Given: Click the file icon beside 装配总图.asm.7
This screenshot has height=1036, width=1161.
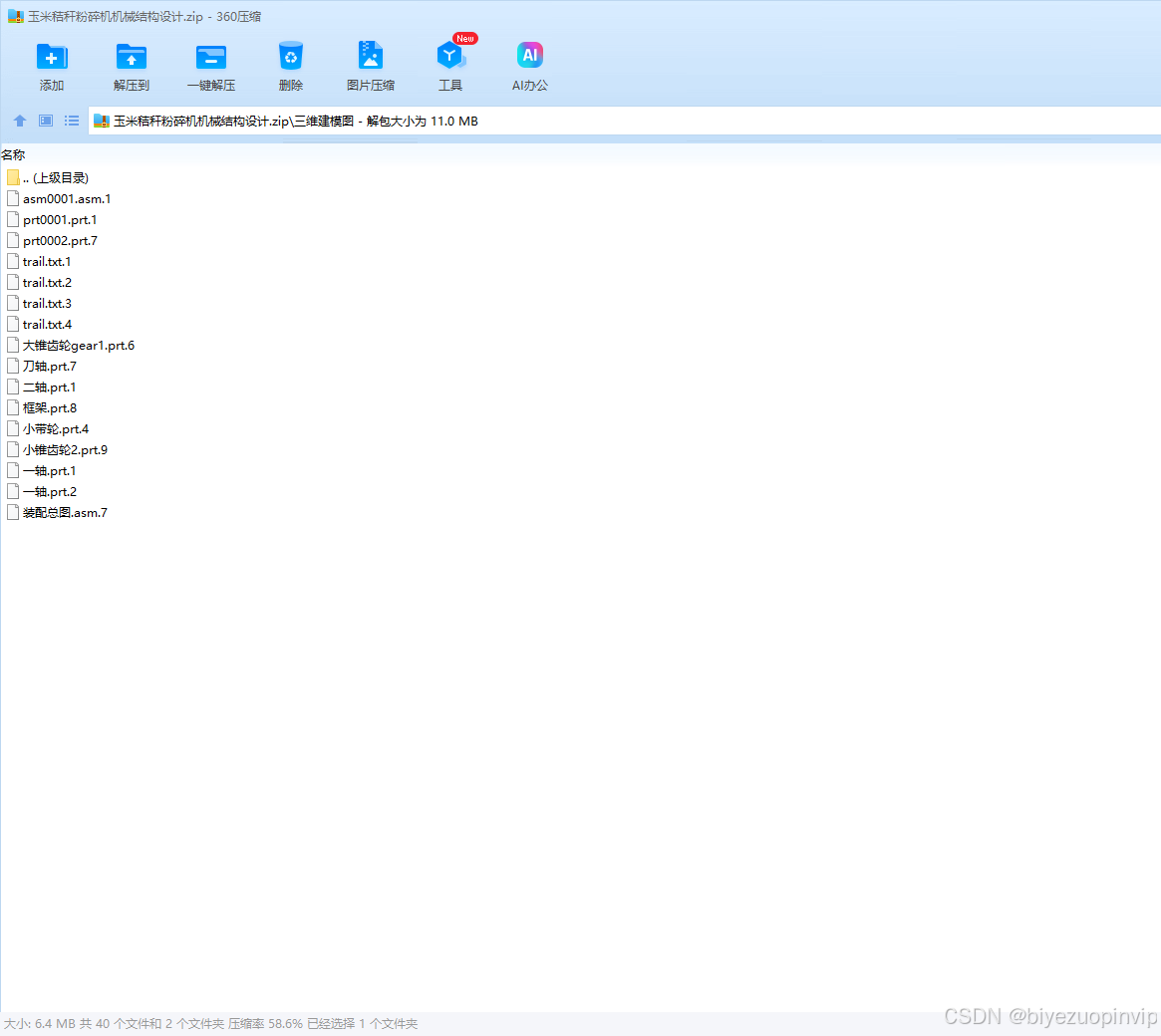Looking at the screenshot, I should 13,512.
